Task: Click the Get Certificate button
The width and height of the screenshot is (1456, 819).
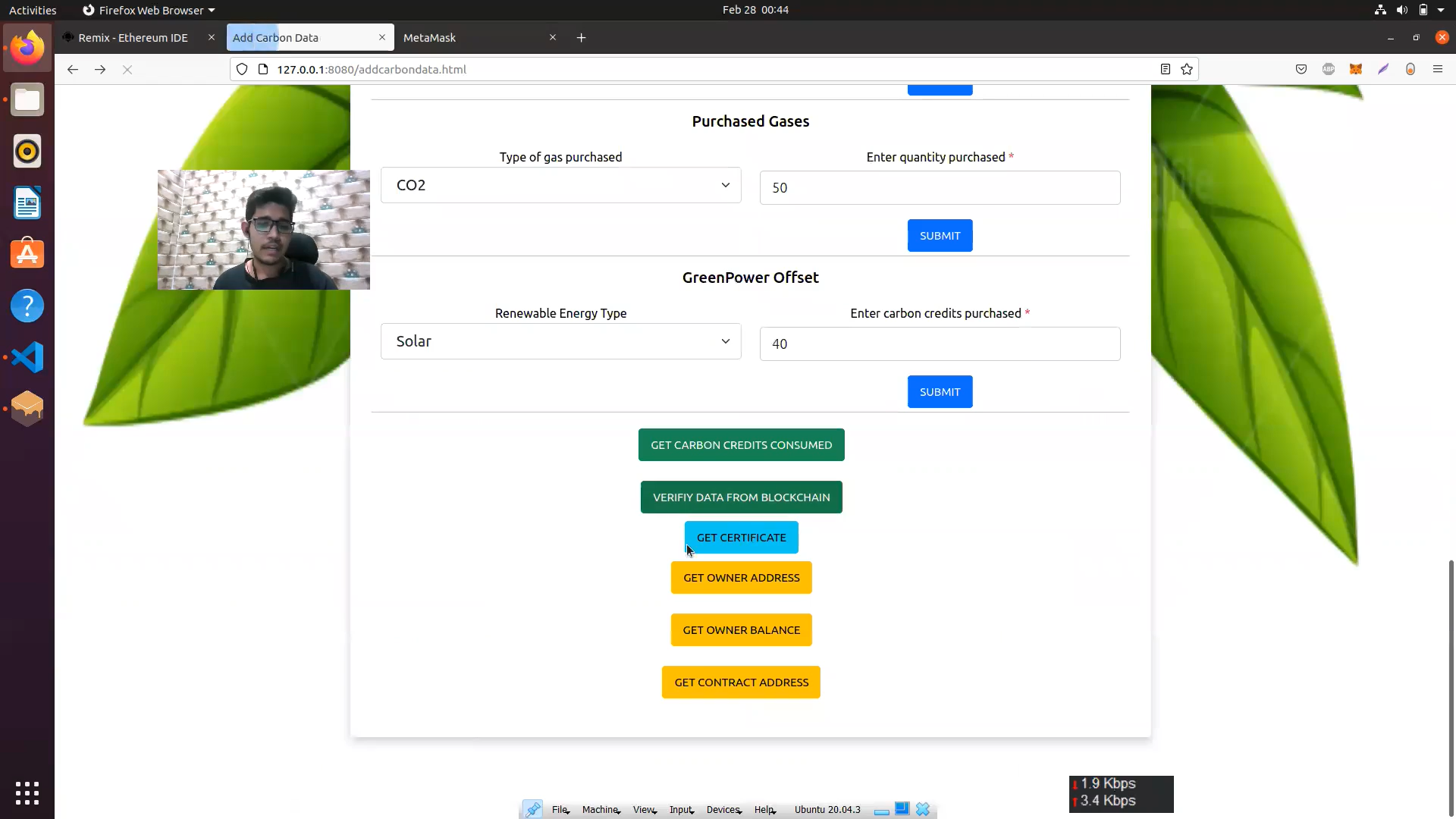Action: (741, 538)
